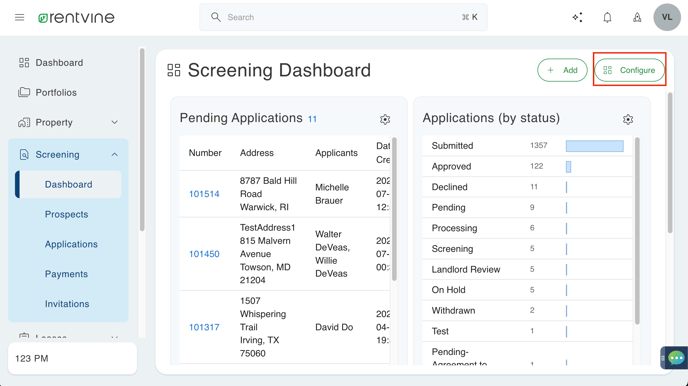Viewport: 688px width, 386px height.
Task: Collapse the Screening sidebar section
Action: [115, 154]
